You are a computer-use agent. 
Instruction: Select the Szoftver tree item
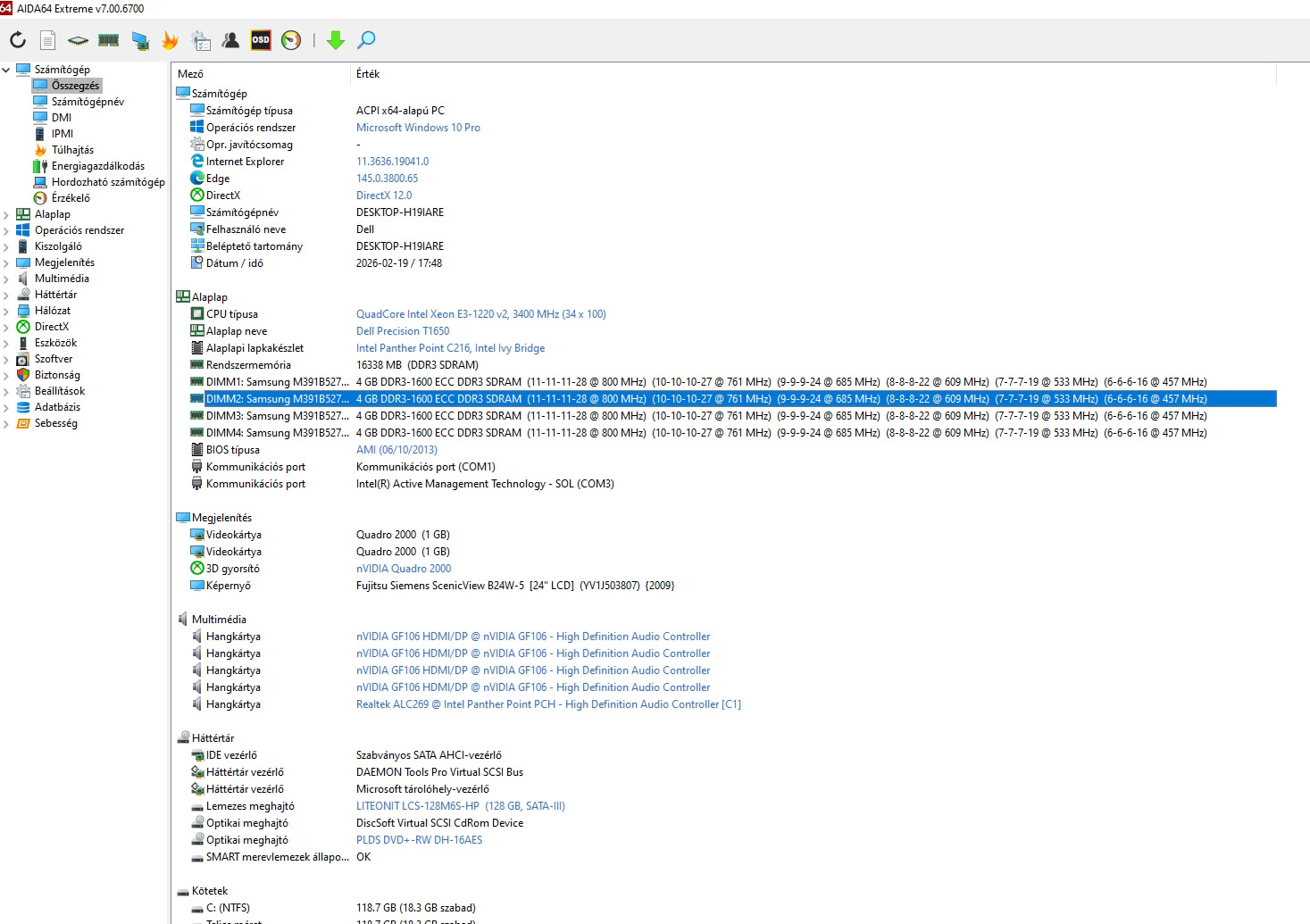pyautogui.click(x=54, y=359)
